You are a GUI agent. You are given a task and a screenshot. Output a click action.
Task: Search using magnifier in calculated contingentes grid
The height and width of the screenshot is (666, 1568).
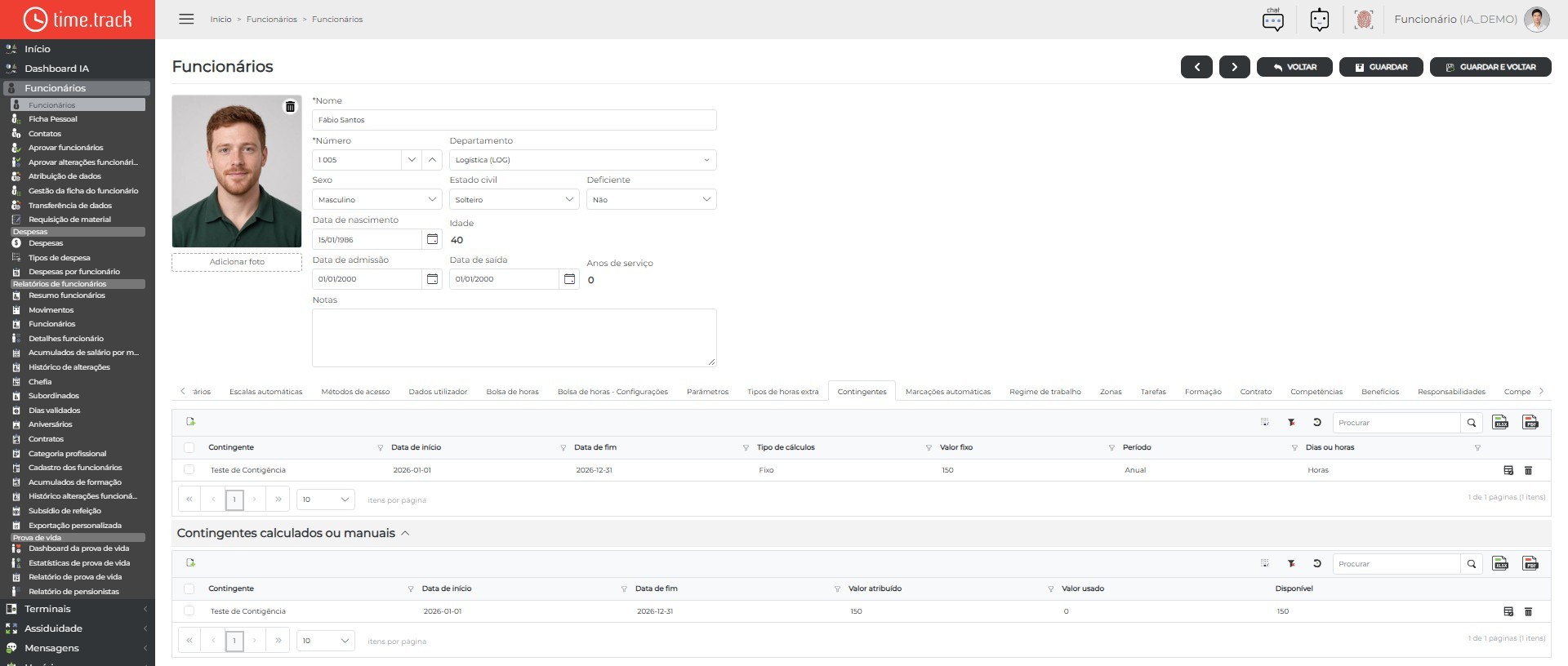pyautogui.click(x=1472, y=564)
